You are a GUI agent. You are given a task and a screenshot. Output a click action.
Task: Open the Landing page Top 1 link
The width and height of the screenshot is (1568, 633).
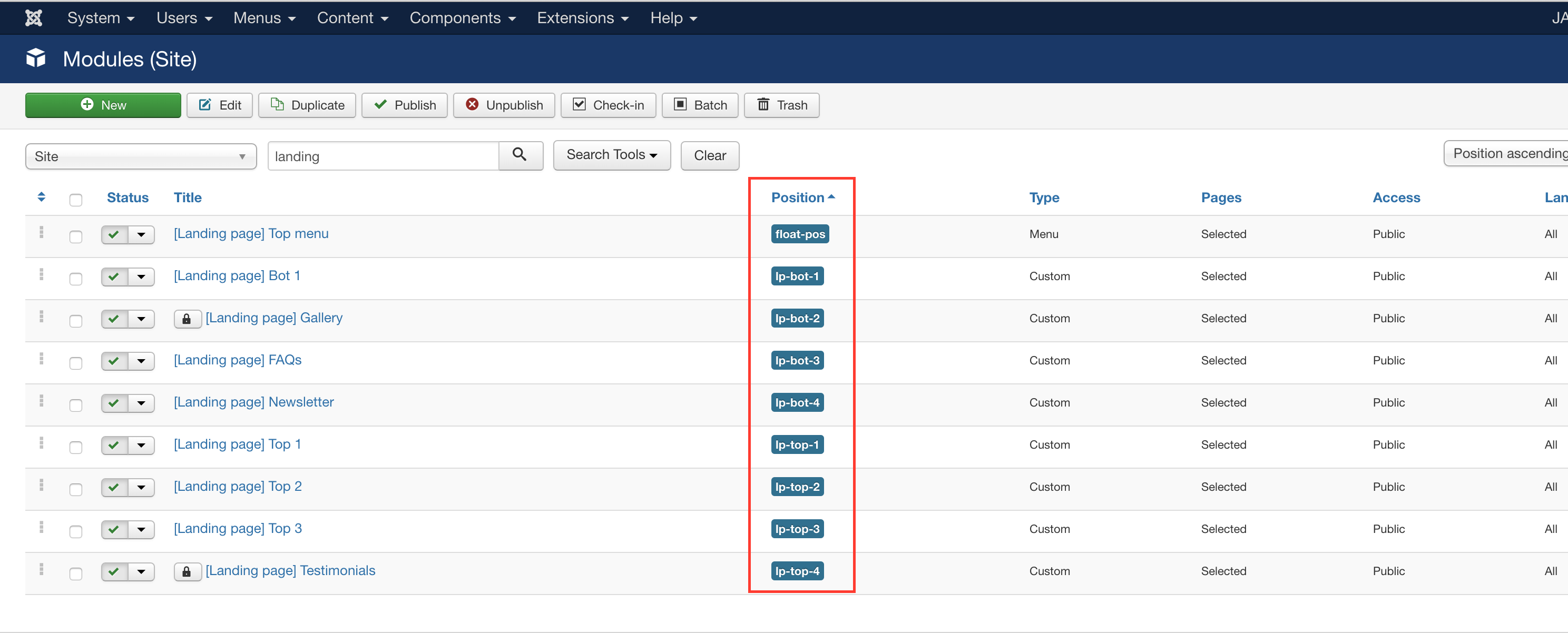pyautogui.click(x=237, y=444)
